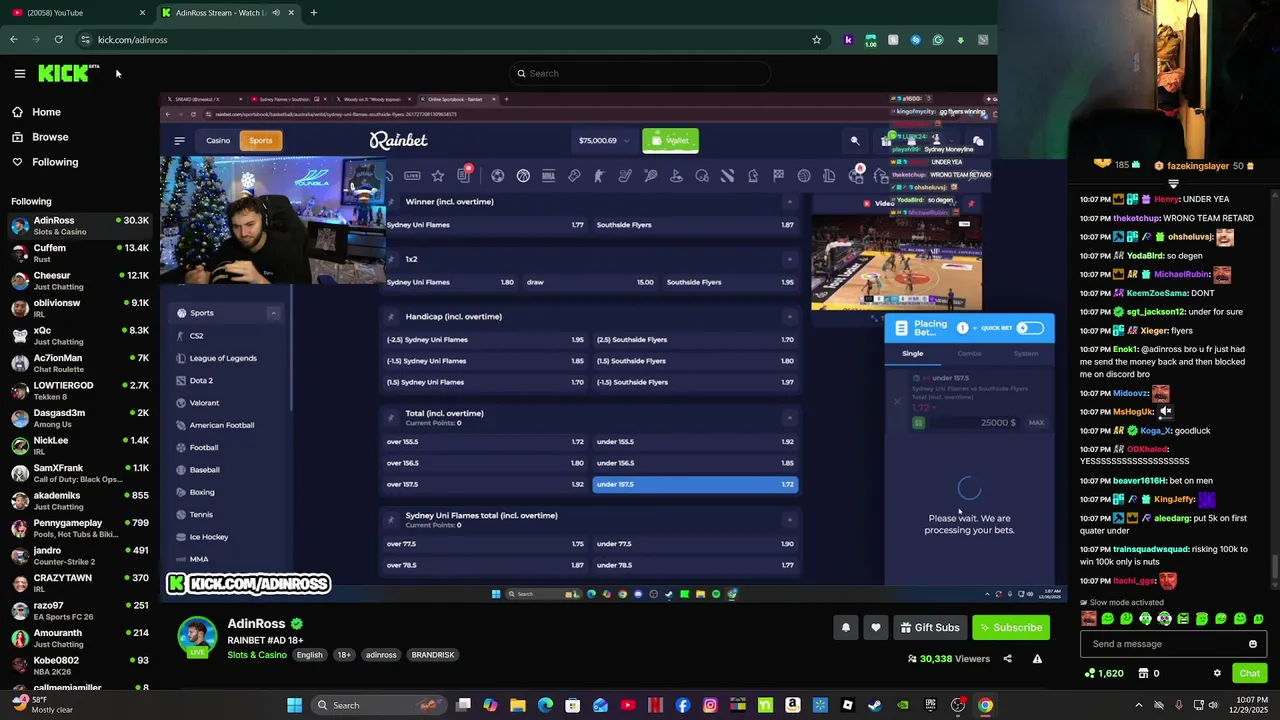Open the emoji picker in chat input

pos(1252,644)
